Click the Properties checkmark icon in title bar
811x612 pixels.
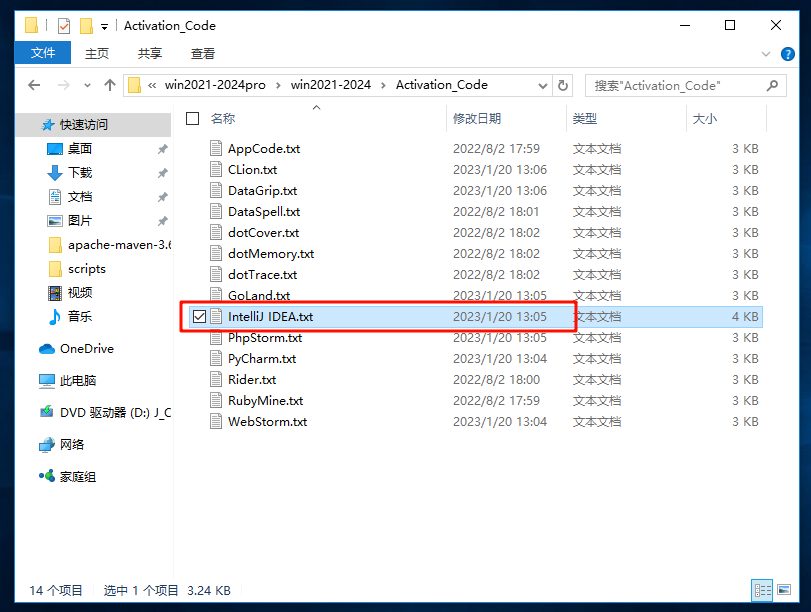64,25
